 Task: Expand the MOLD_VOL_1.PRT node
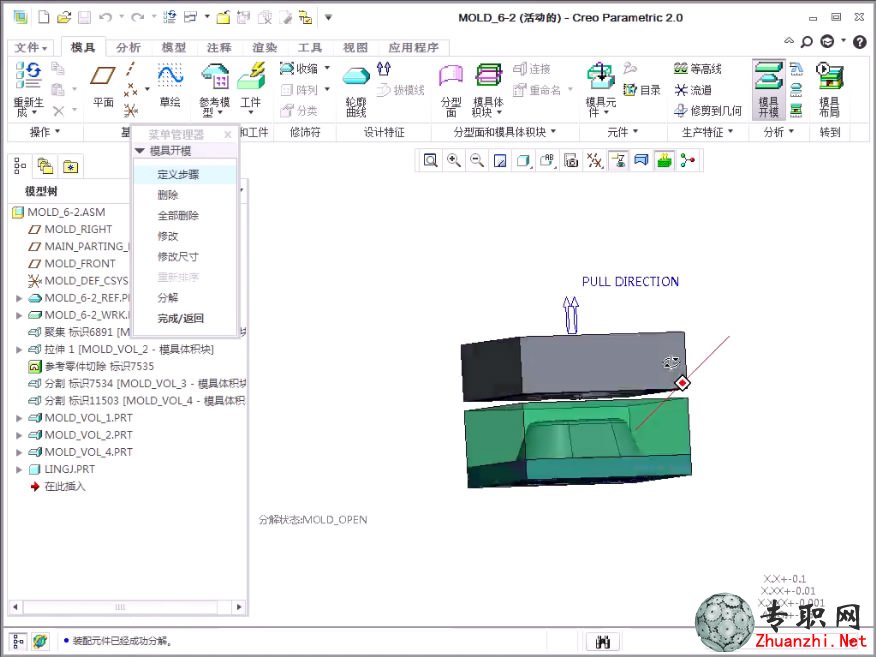pyautogui.click(x=19, y=418)
